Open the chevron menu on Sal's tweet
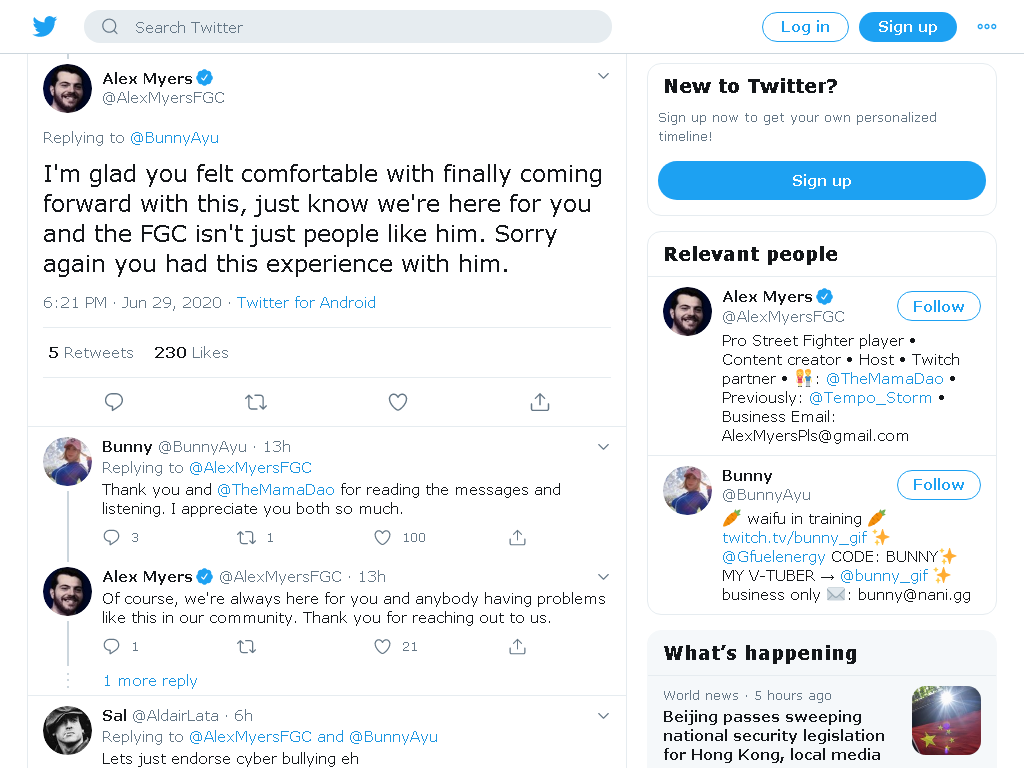The height and width of the screenshot is (768, 1024). click(x=603, y=716)
